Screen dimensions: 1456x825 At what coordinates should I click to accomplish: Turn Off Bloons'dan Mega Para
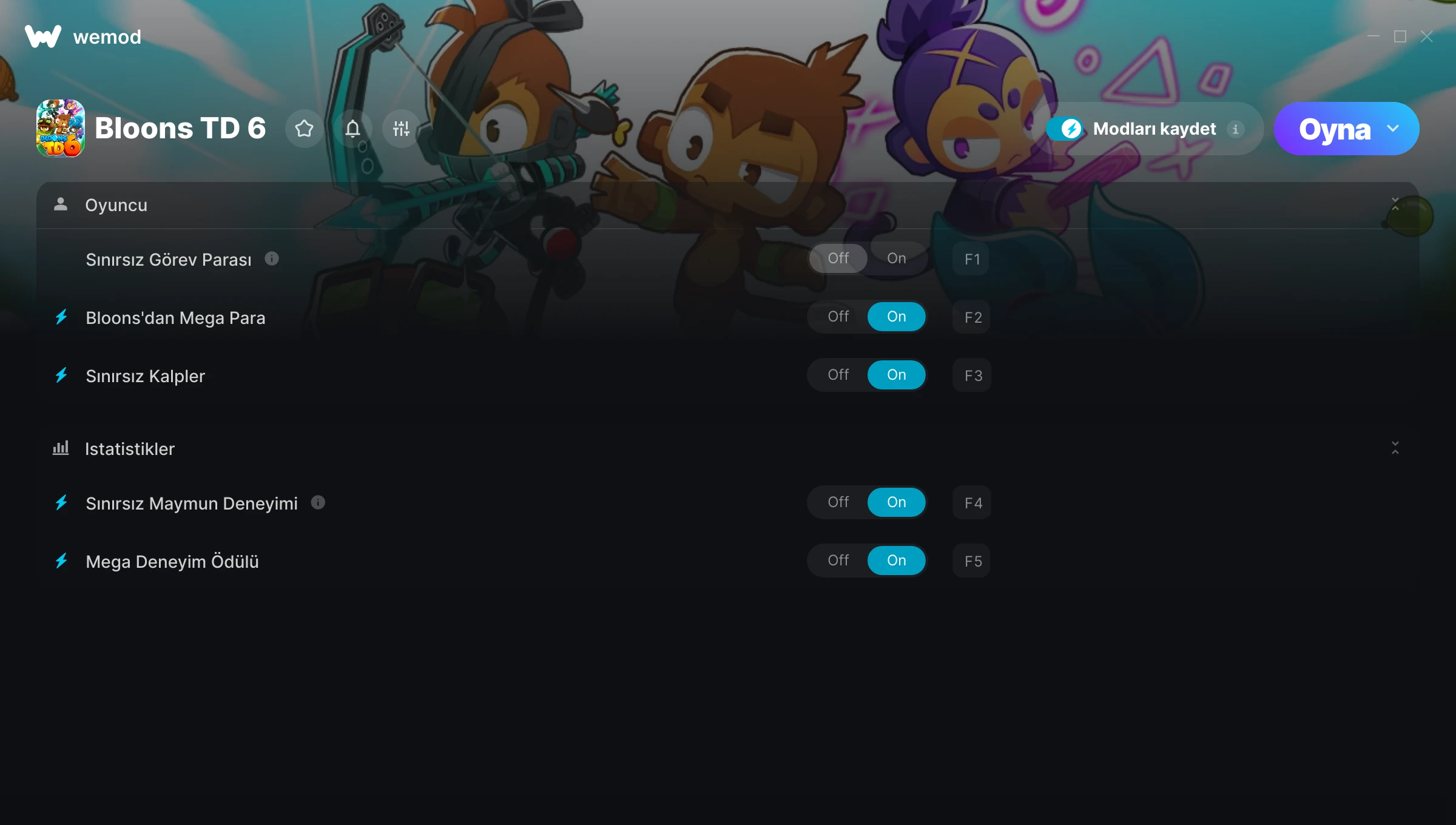click(838, 317)
